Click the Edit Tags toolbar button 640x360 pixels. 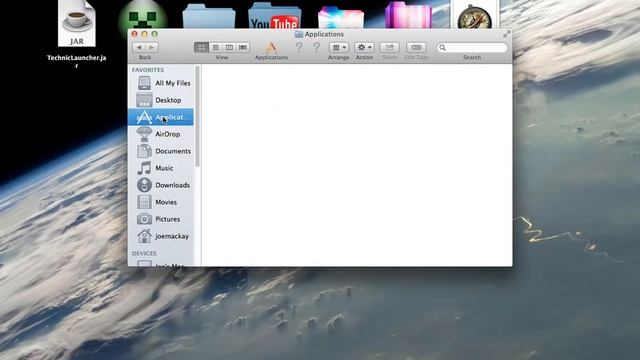[416, 47]
